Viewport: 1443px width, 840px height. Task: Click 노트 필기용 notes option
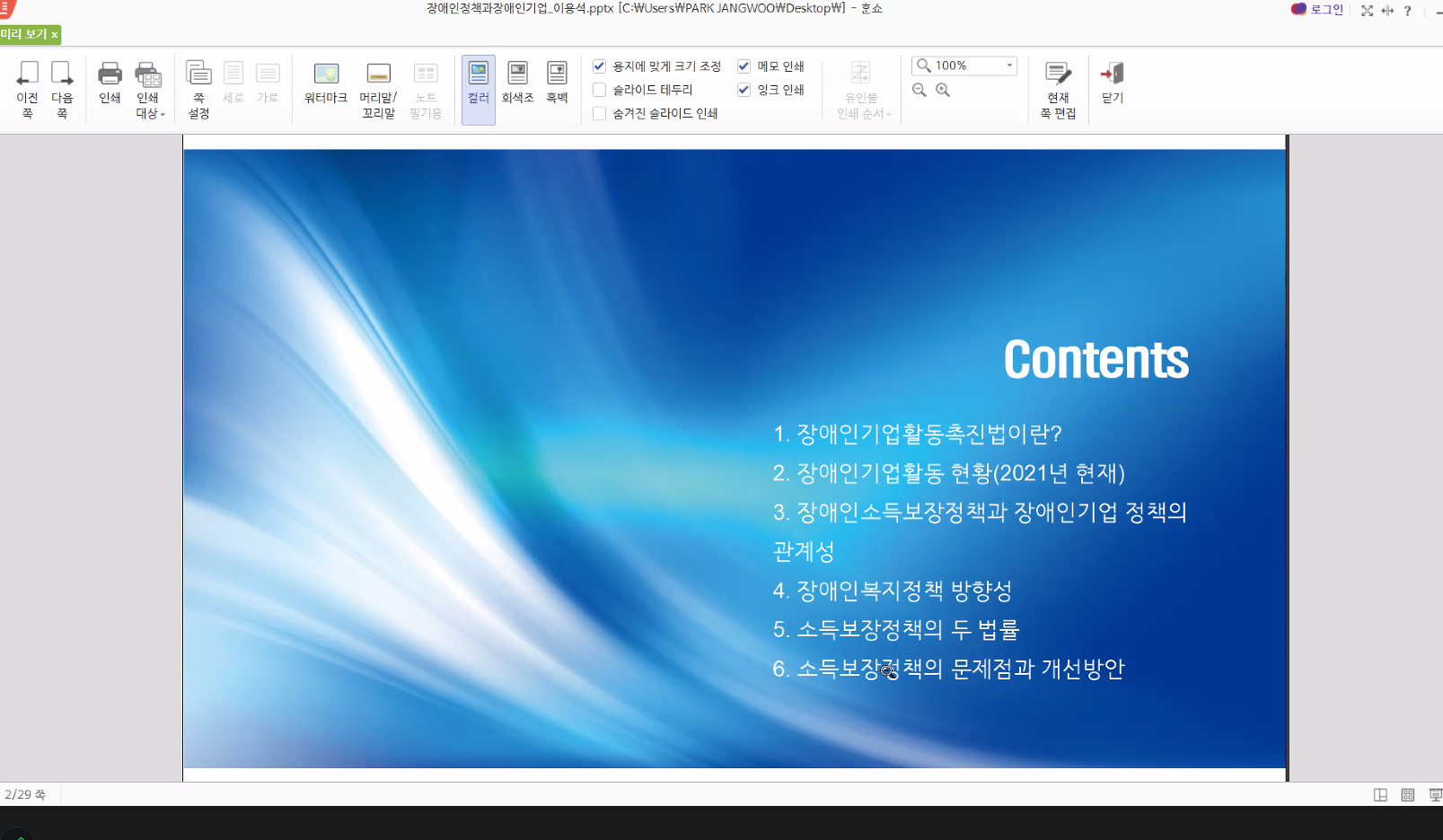[426, 89]
